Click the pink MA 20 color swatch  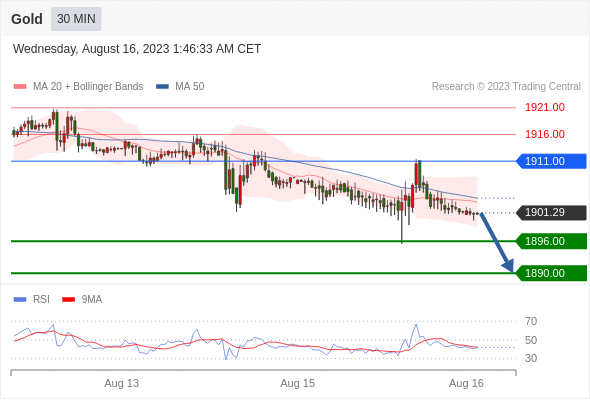click(x=20, y=87)
